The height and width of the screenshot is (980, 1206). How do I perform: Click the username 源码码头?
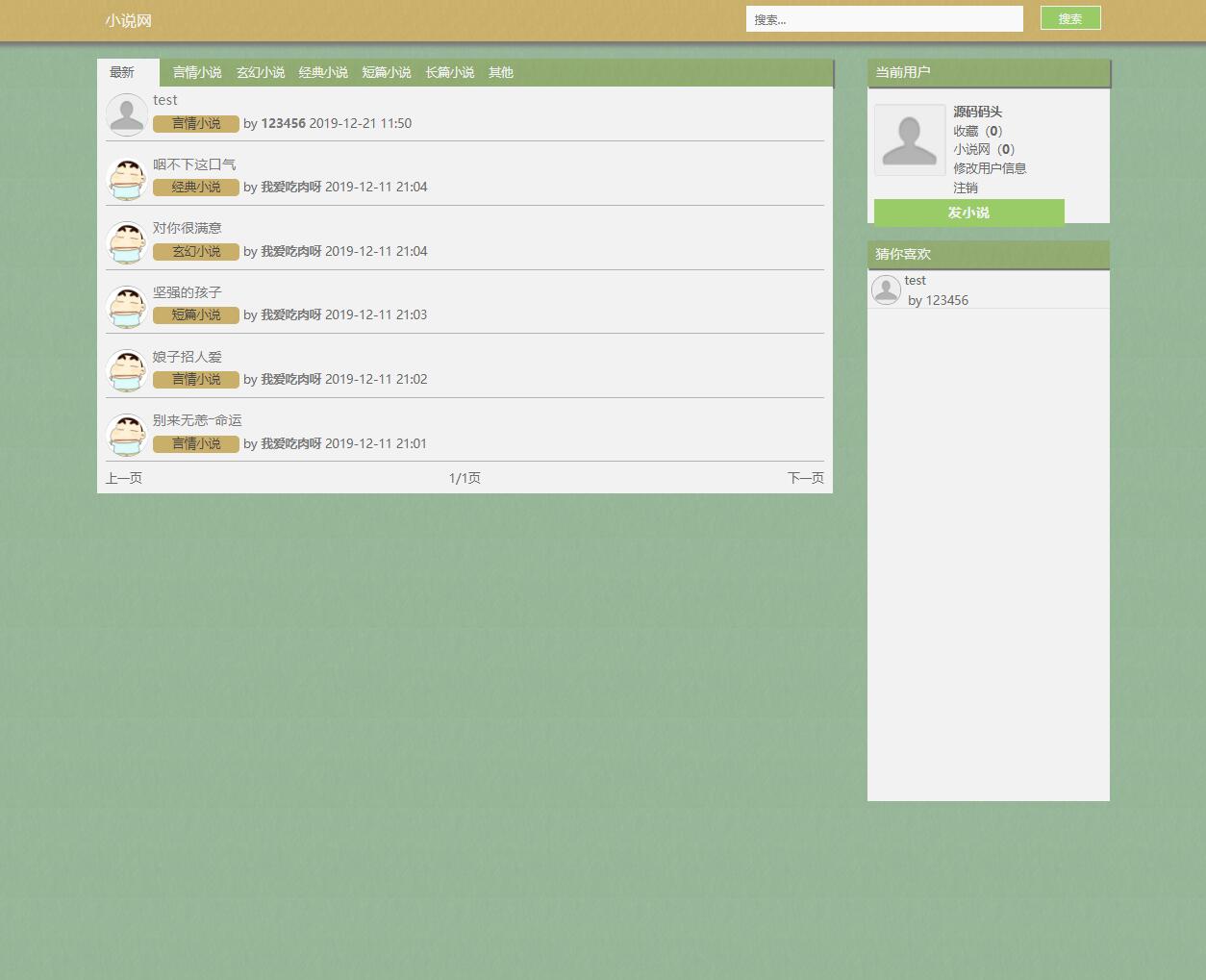point(978,112)
